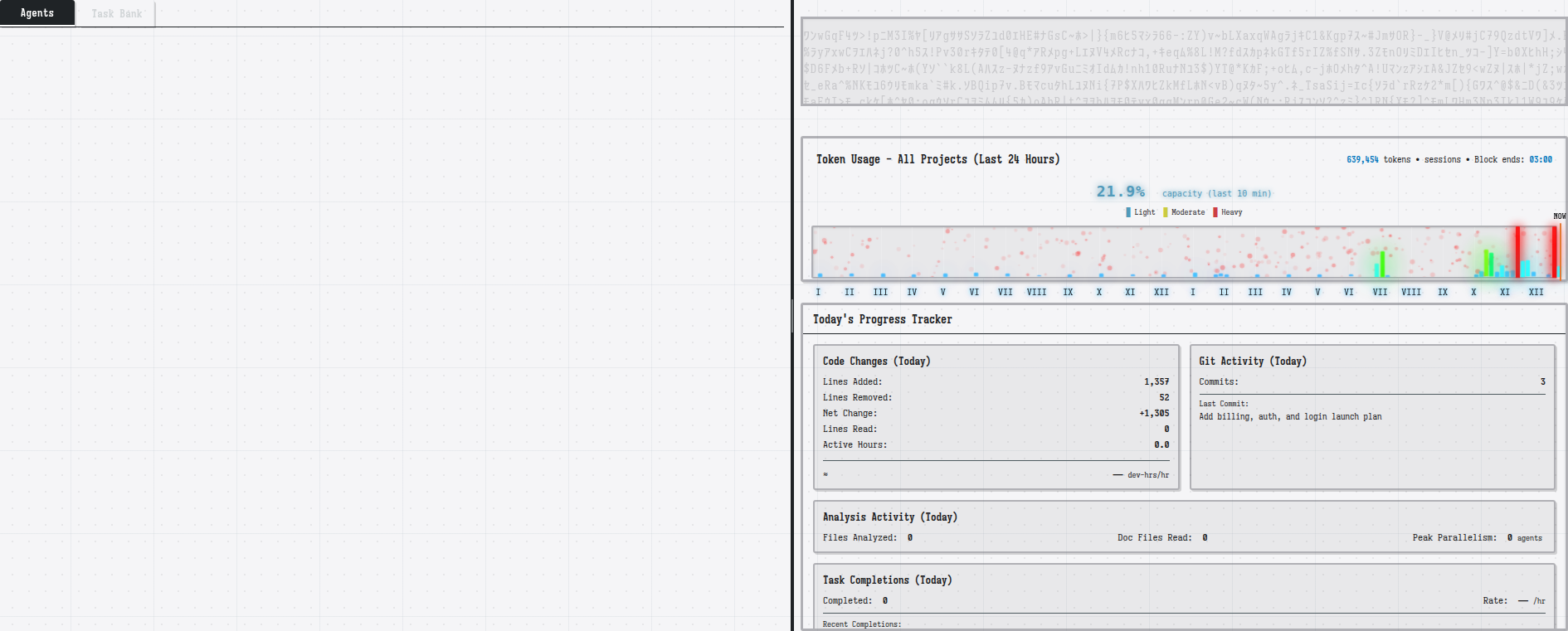
Task: Click the tall red bar above hour XI
Action: pyautogui.click(x=1517, y=252)
